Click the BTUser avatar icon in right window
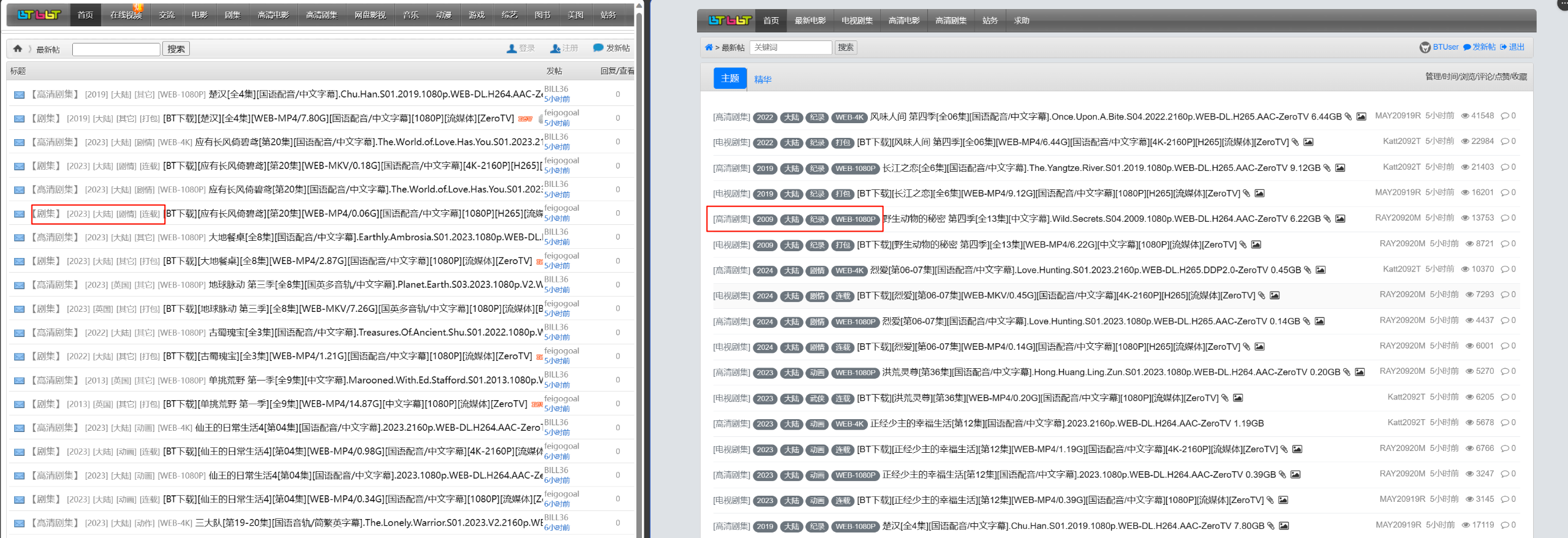This screenshot has height=538, width=1568. tap(1425, 47)
